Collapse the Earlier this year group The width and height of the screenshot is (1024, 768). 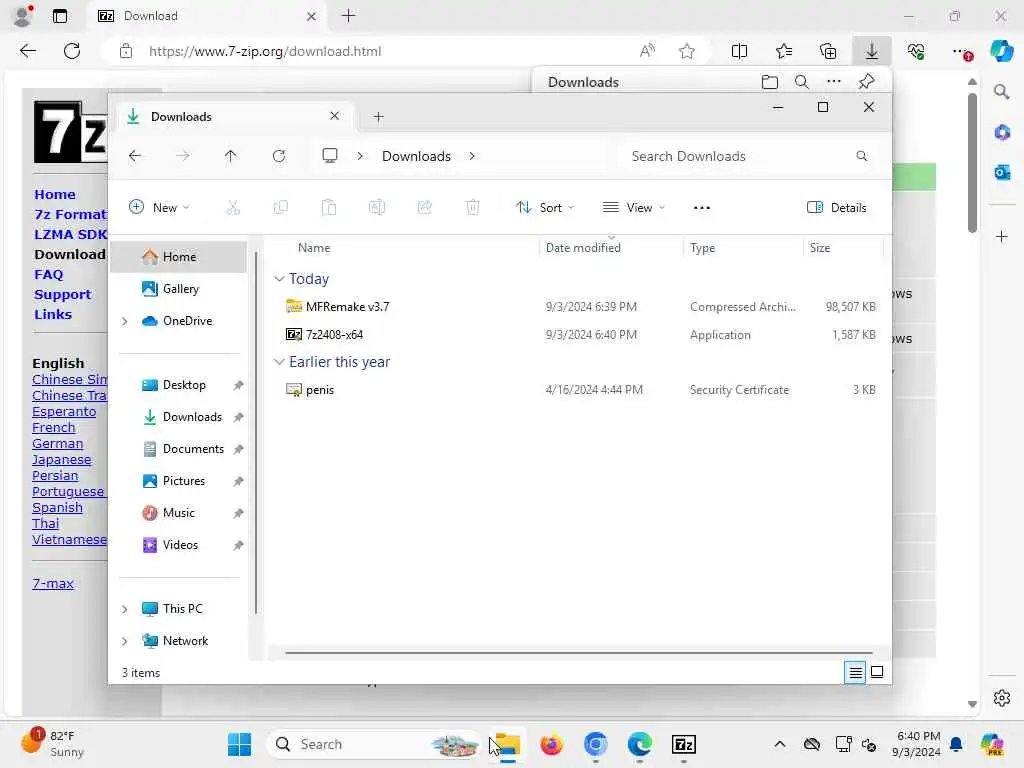pos(280,362)
